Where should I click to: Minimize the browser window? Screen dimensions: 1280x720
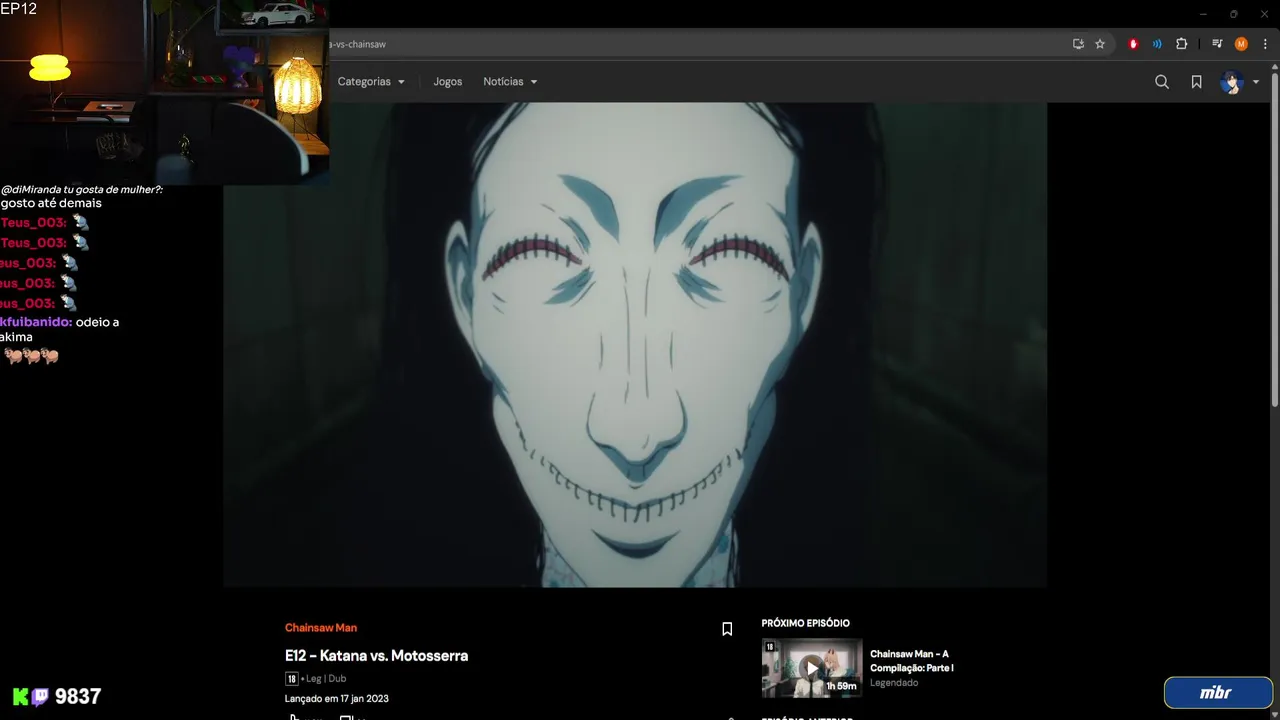click(x=1203, y=14)
